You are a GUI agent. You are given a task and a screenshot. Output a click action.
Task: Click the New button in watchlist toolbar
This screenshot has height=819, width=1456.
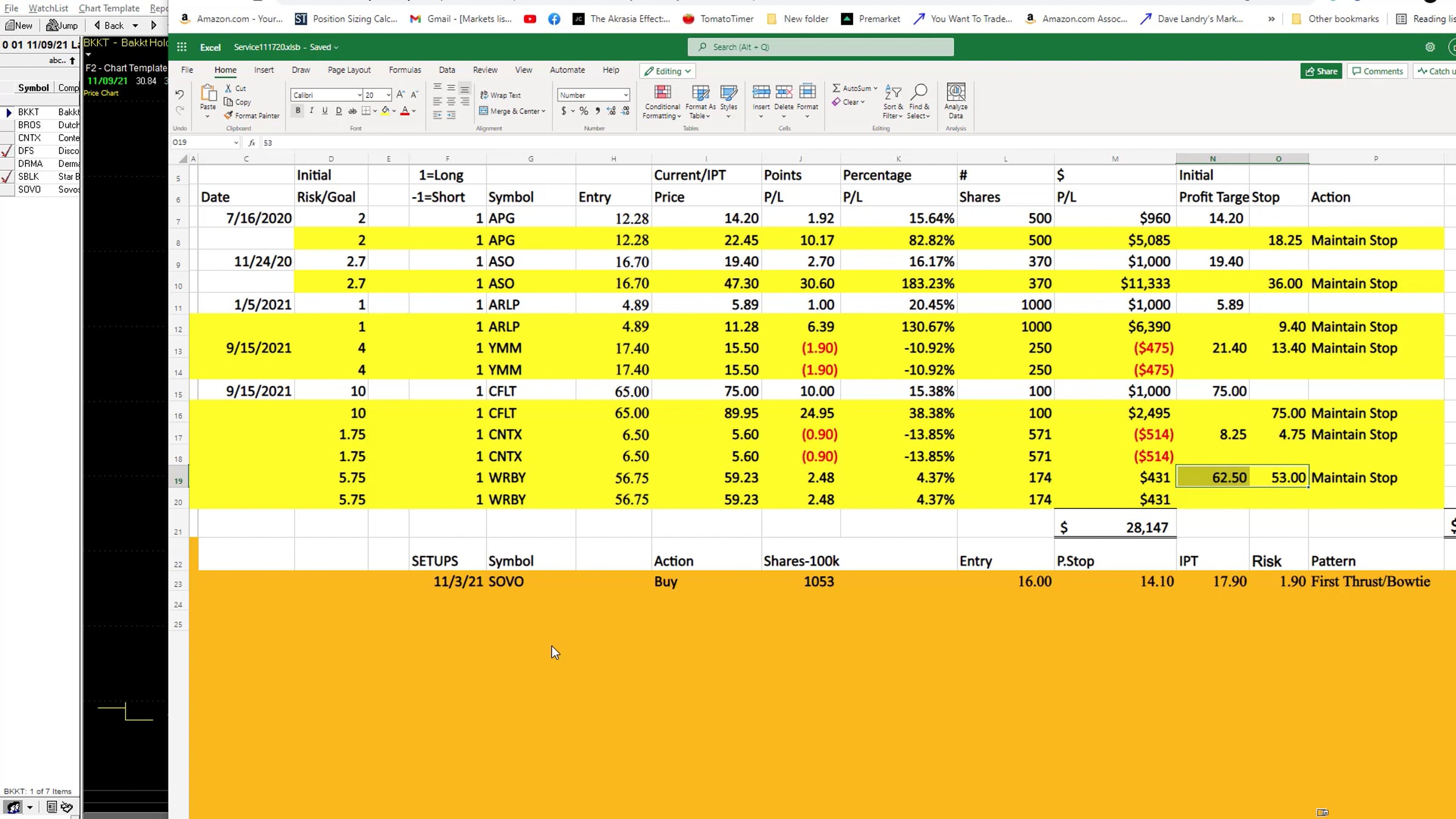click(x=19, y=25)
